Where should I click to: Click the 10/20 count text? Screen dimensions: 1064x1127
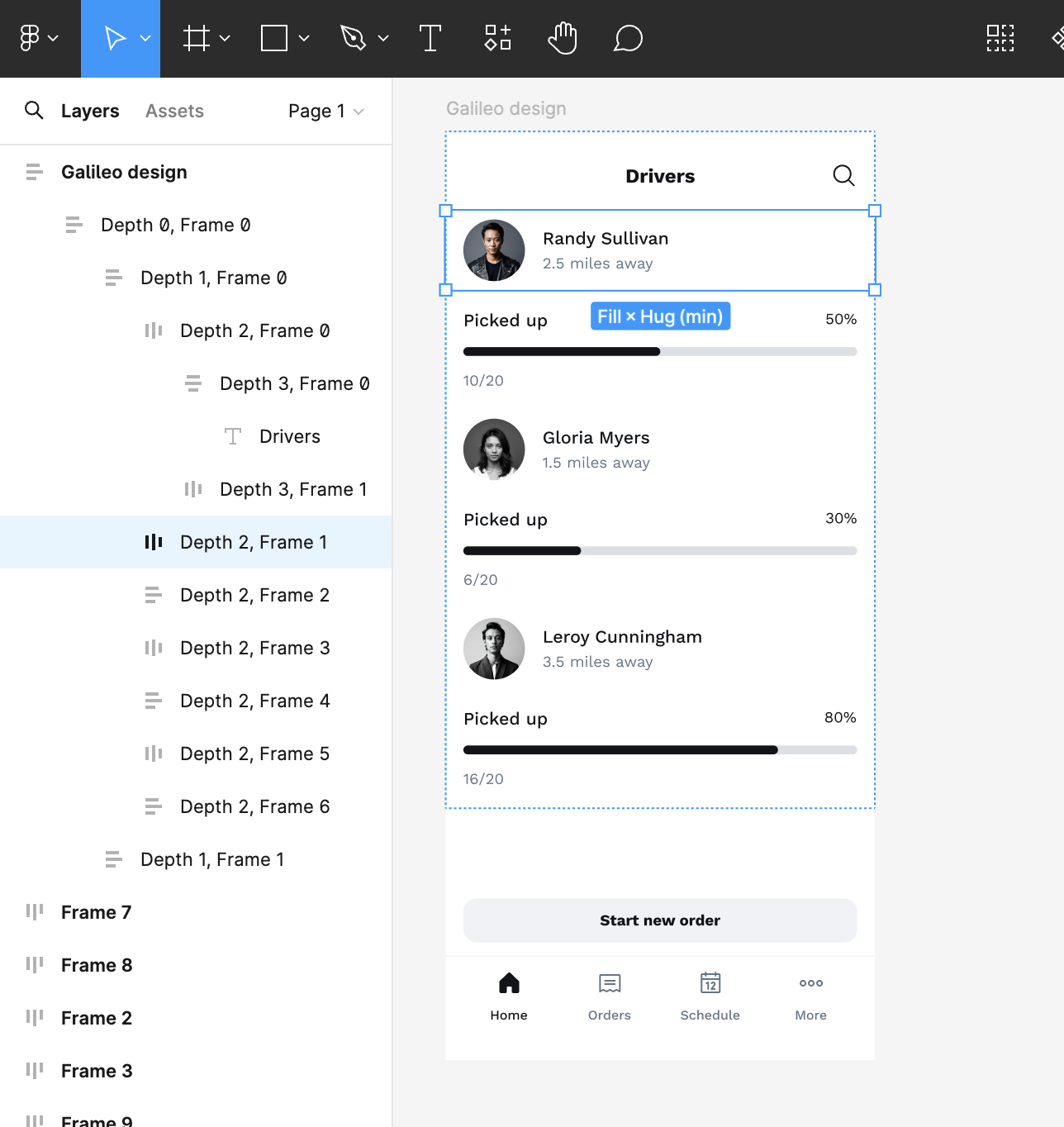pos(483,381)
